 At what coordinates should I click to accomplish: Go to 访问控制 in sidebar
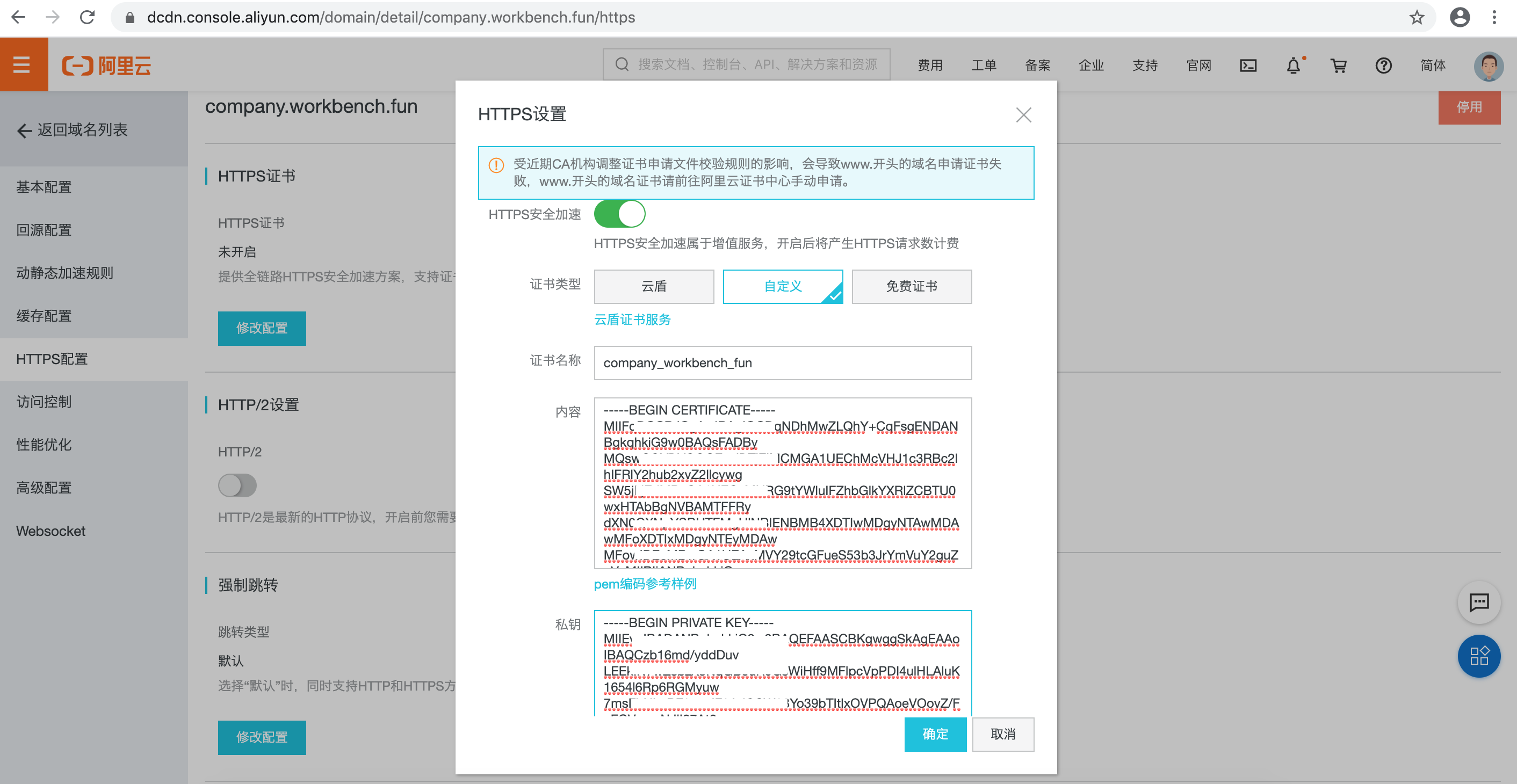pyautogui.click(x=94, y=402)
